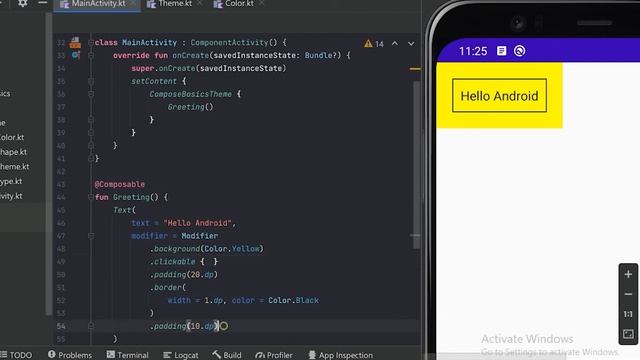Select Shape.kt in project tree
Viewport: 640px width, 360px height.
(13, 152)
